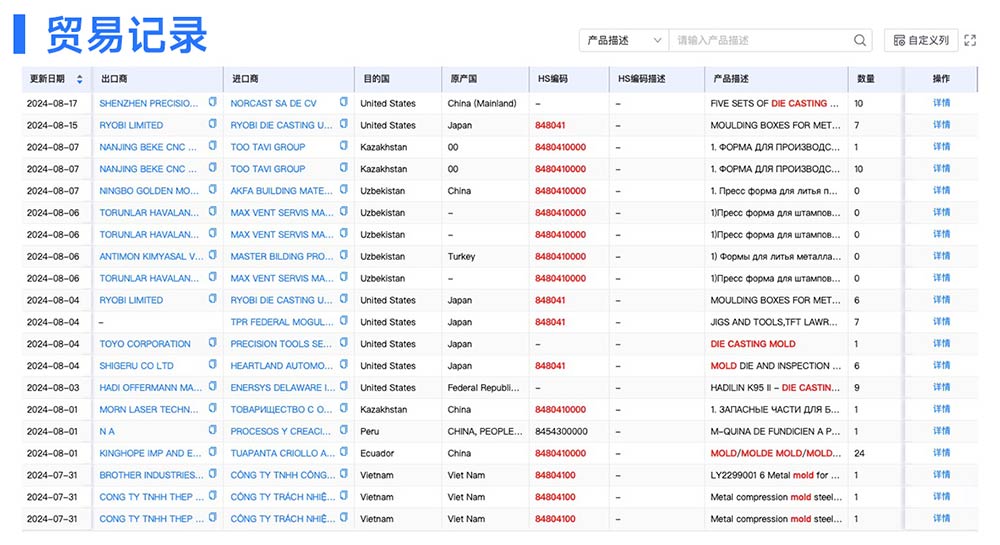Expand the 产品描述 search type dropdown
Image resolution: width=1000 pixels, height=545 pixels.
coord(624,40)
